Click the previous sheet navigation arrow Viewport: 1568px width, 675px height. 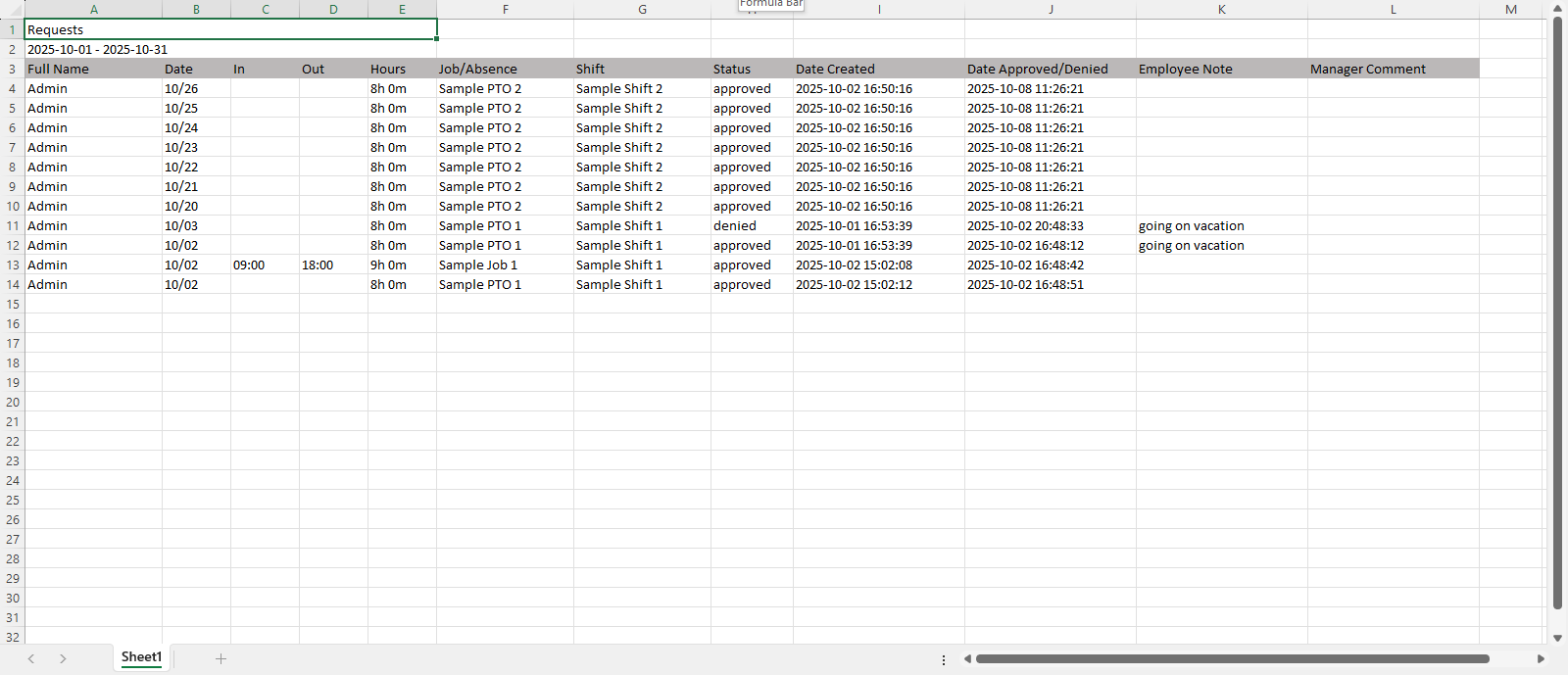tap(31, 658)
